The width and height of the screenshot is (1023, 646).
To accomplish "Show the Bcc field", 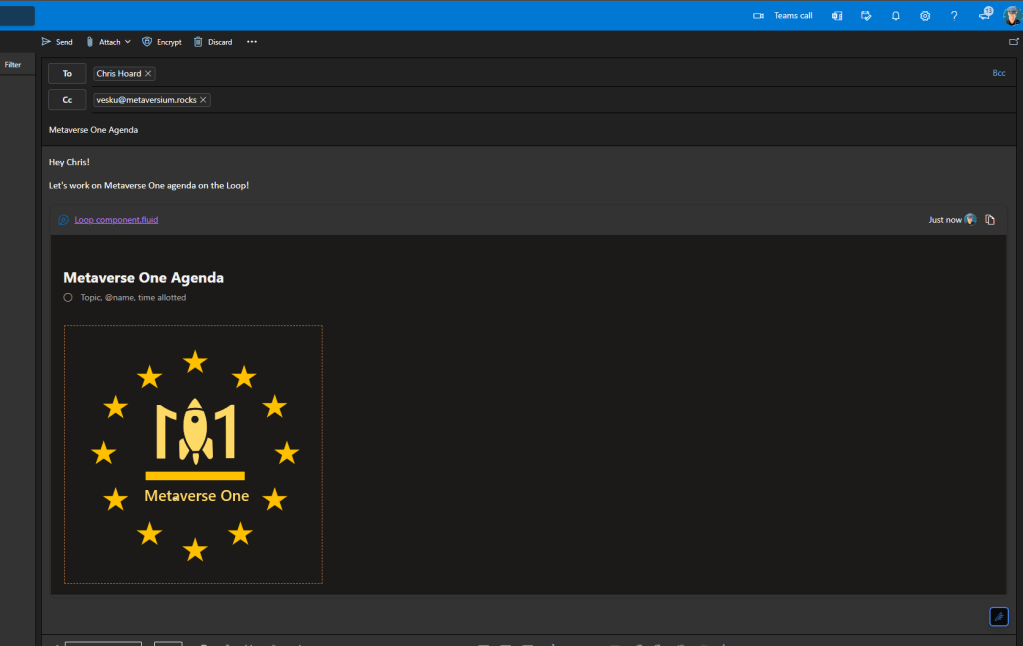I will [998, 73].
